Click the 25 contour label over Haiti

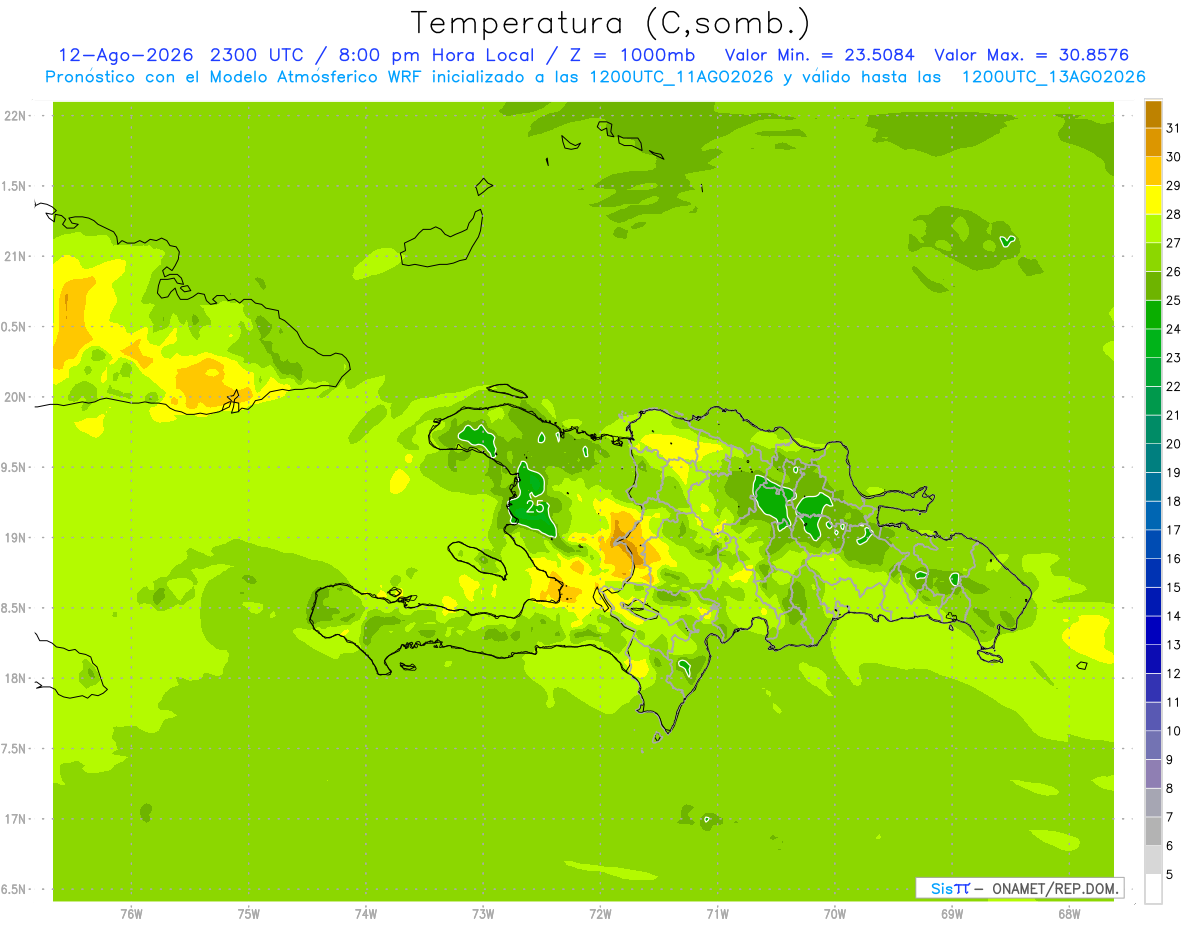536,507
